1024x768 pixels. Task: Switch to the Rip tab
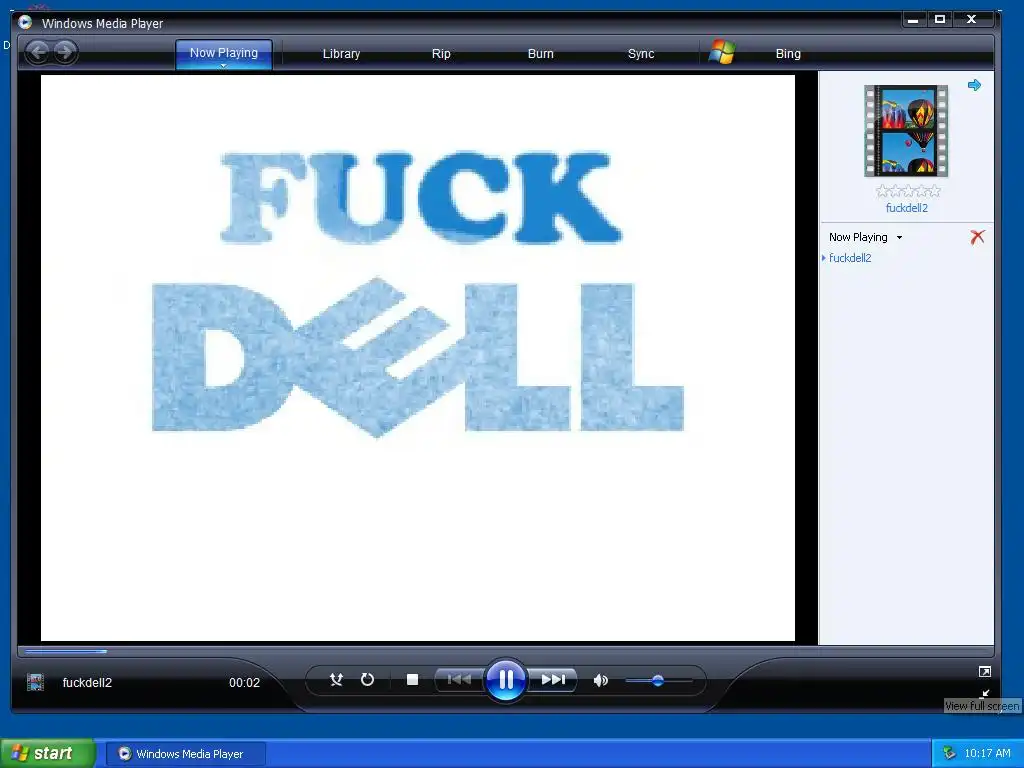pos(441,54)
